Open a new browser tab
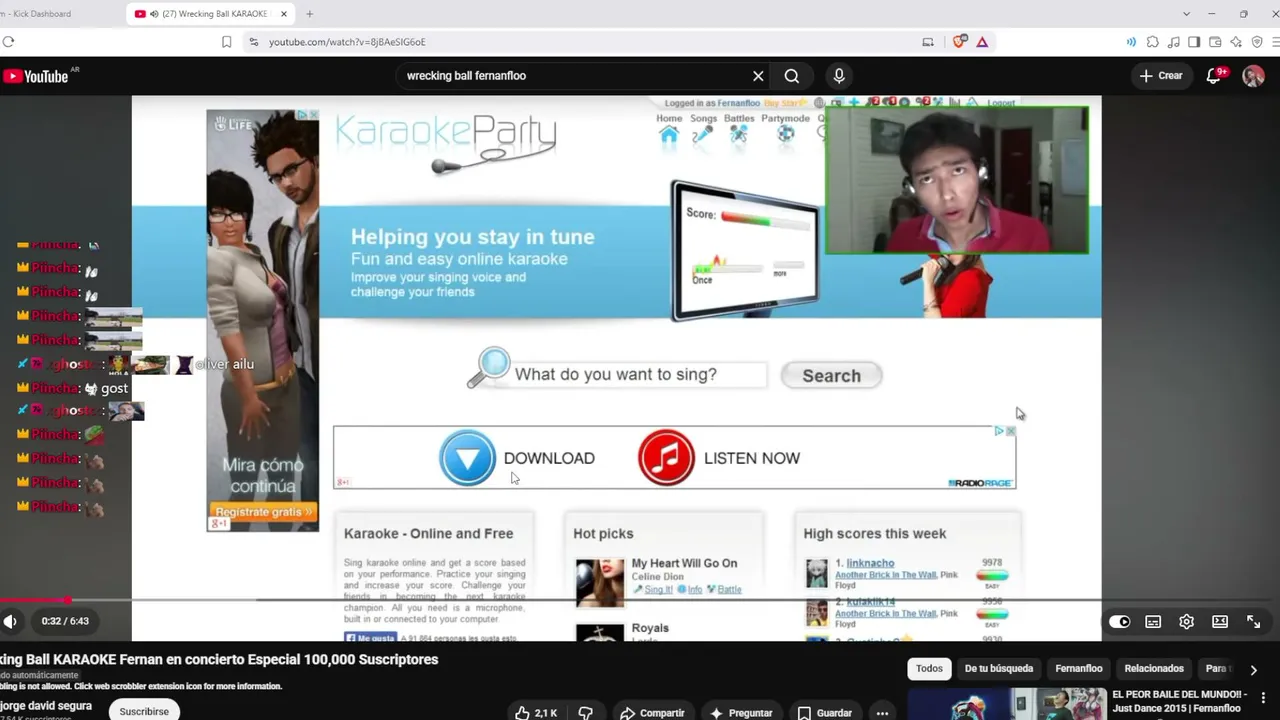This screenshot has width=1280, height=720. pyautogui.click(x=309, y=14)
